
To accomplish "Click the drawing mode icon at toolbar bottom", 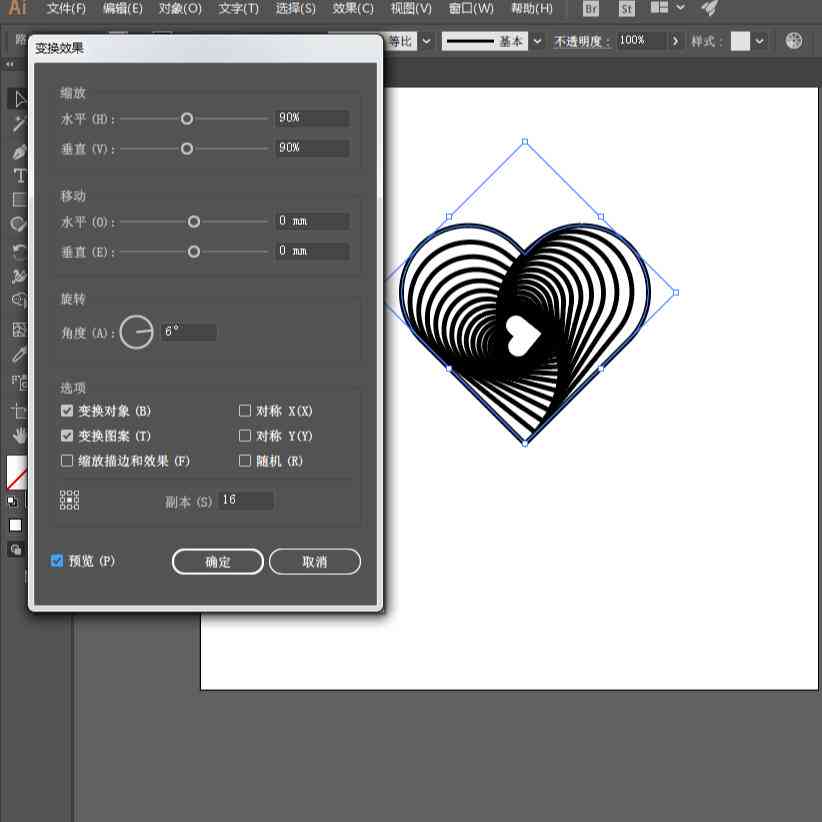I will (x=16, y=550).
